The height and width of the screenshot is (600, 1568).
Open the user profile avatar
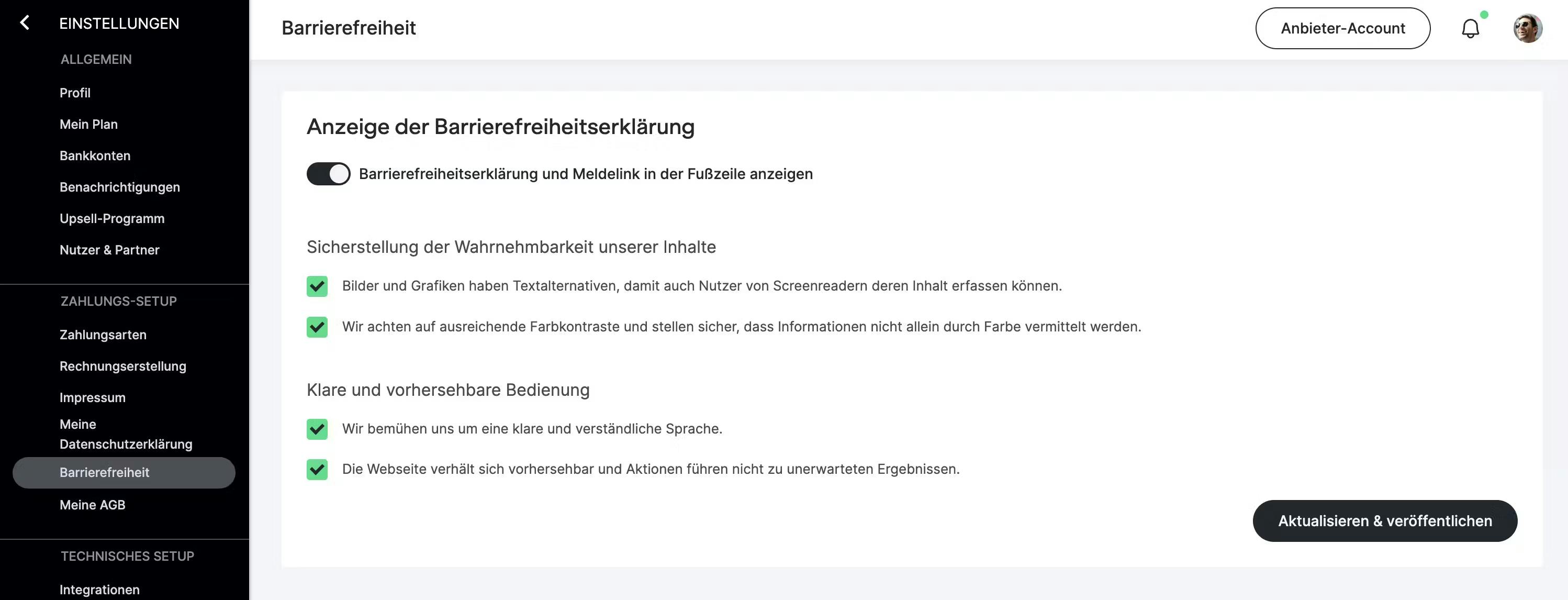click(x=1527, y=28)
